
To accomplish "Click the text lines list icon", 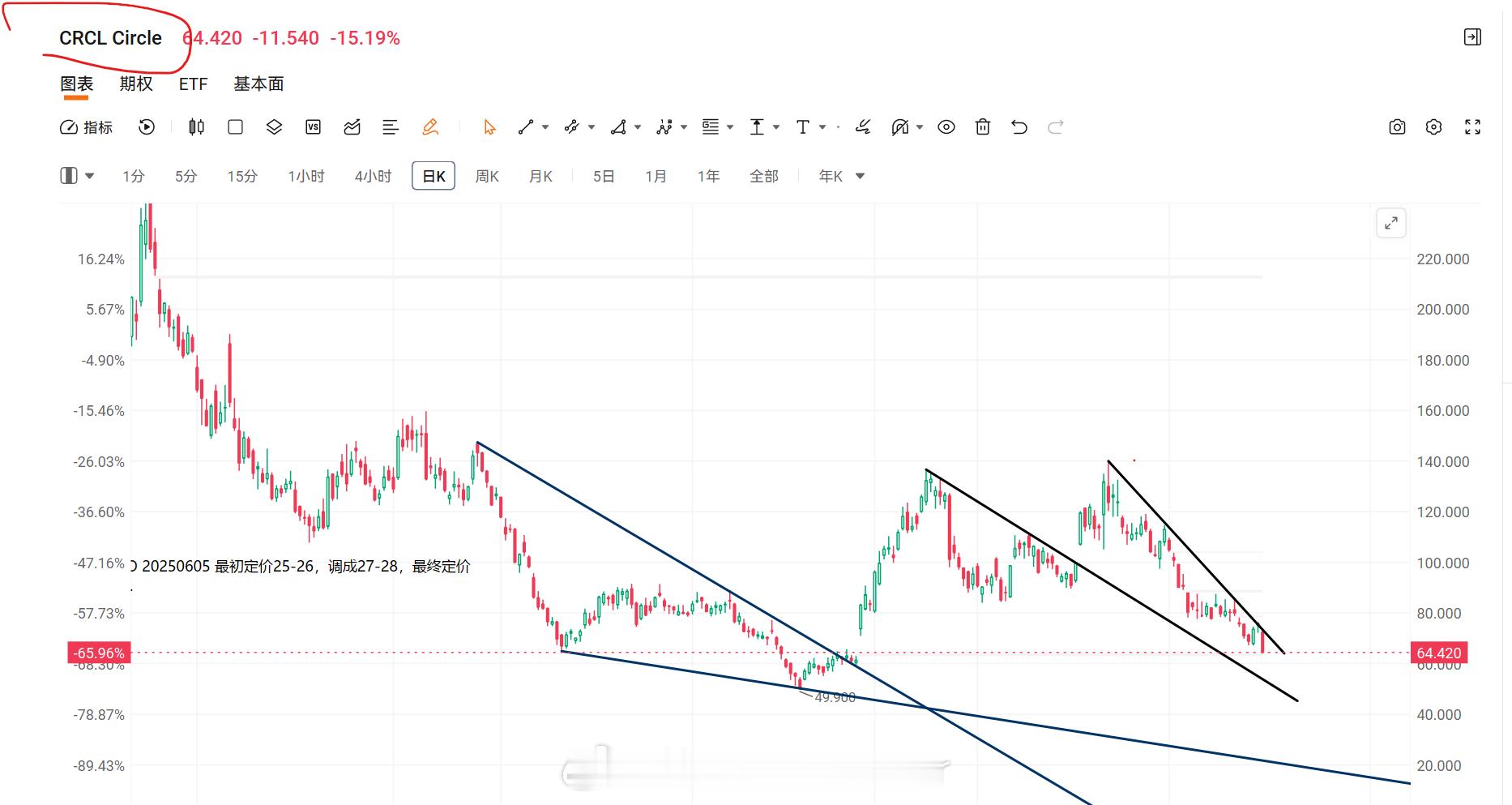I will [391, 127].
